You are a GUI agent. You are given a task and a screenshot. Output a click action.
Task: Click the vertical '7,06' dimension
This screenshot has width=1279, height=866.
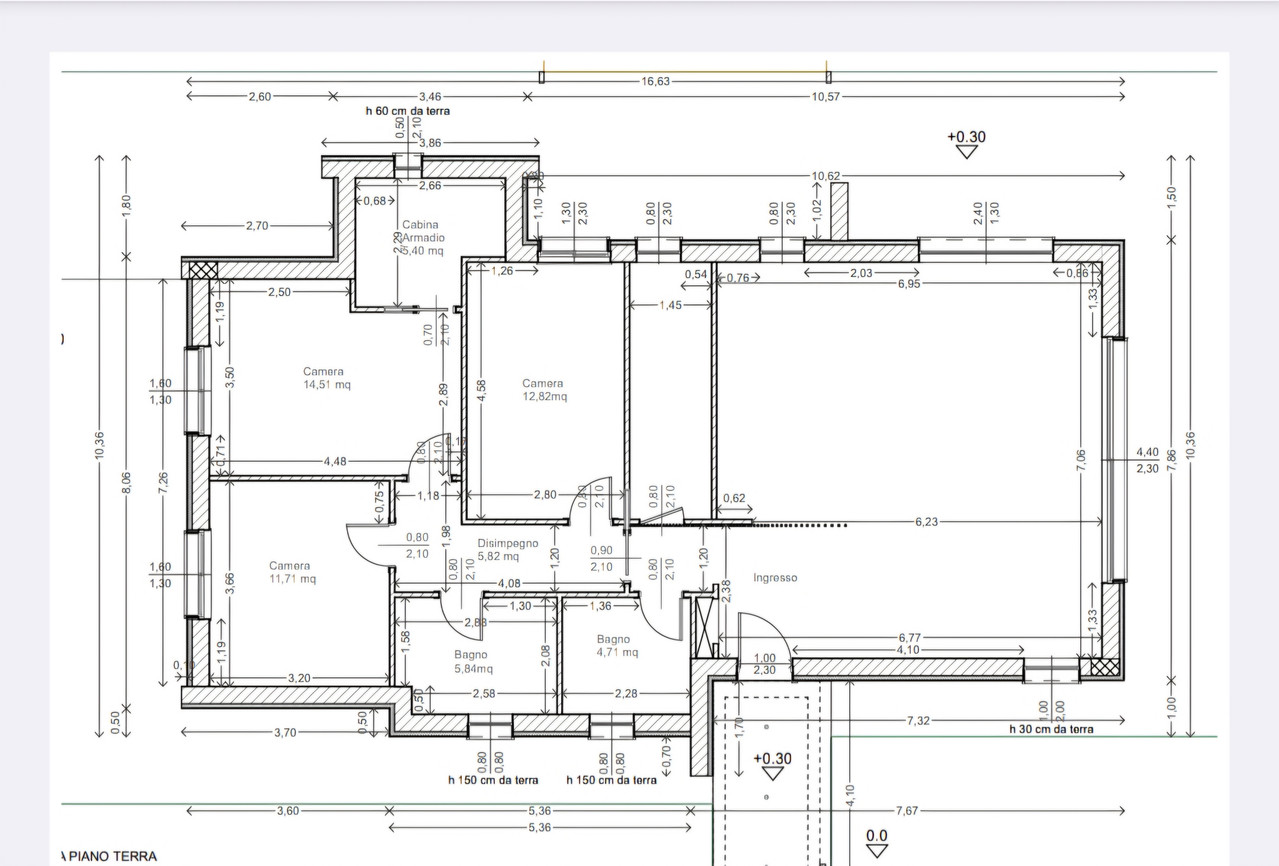tap(1080, 461)
